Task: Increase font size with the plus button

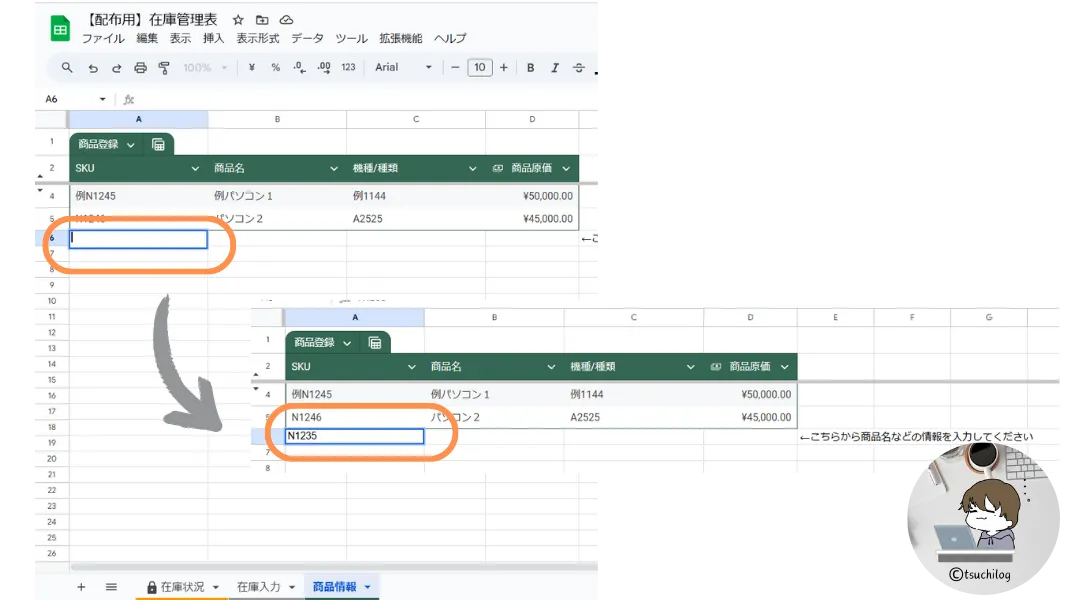Action: 503,68
